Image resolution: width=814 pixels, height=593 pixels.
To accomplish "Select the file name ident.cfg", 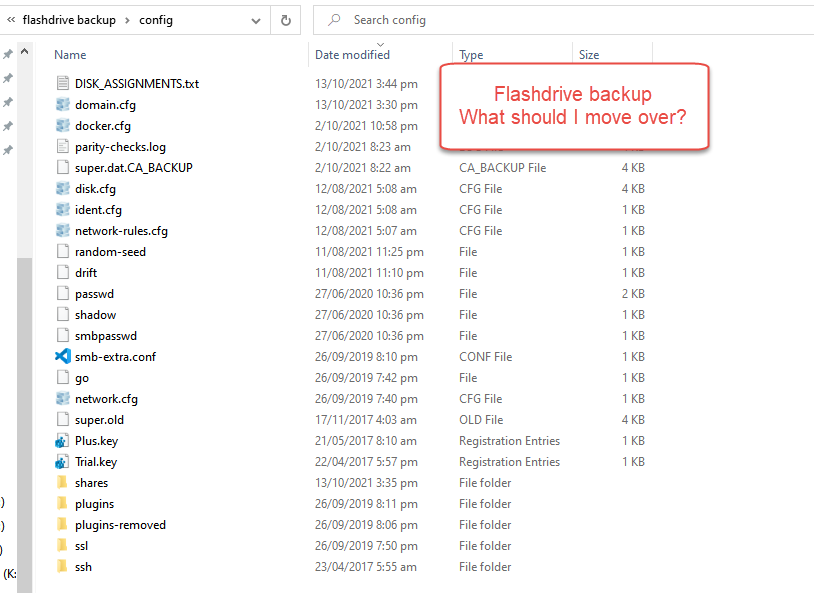I will (98, 210).
